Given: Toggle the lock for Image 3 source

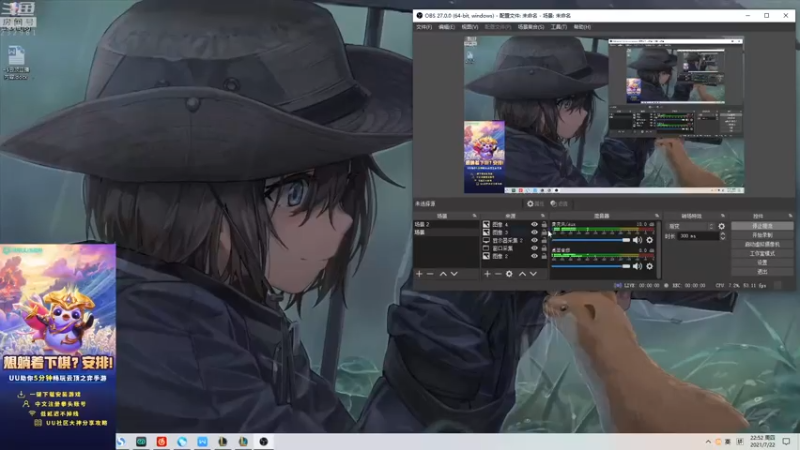Looking at the screenshot, I should (x=544, y=232).
